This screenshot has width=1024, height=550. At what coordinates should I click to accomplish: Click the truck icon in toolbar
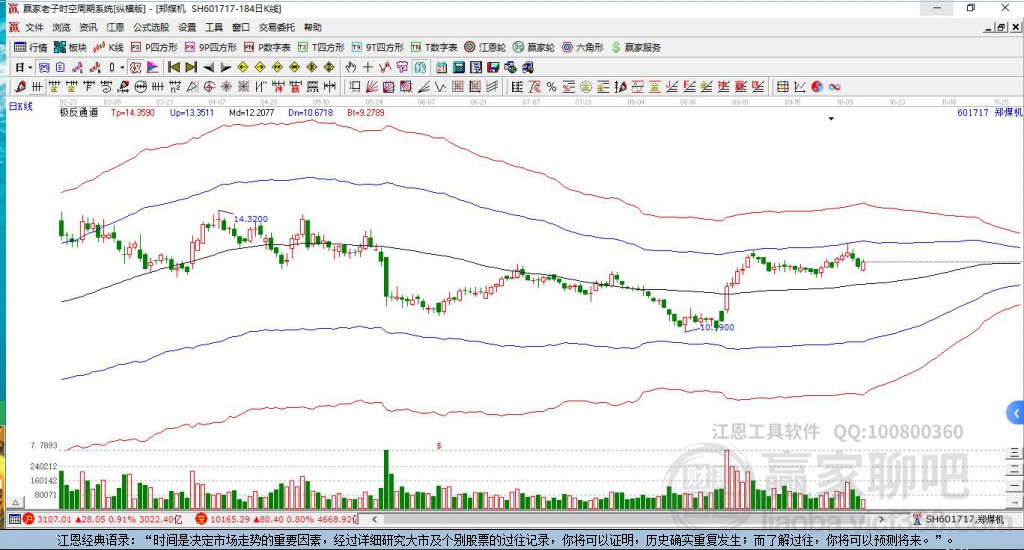pos(528,67)
